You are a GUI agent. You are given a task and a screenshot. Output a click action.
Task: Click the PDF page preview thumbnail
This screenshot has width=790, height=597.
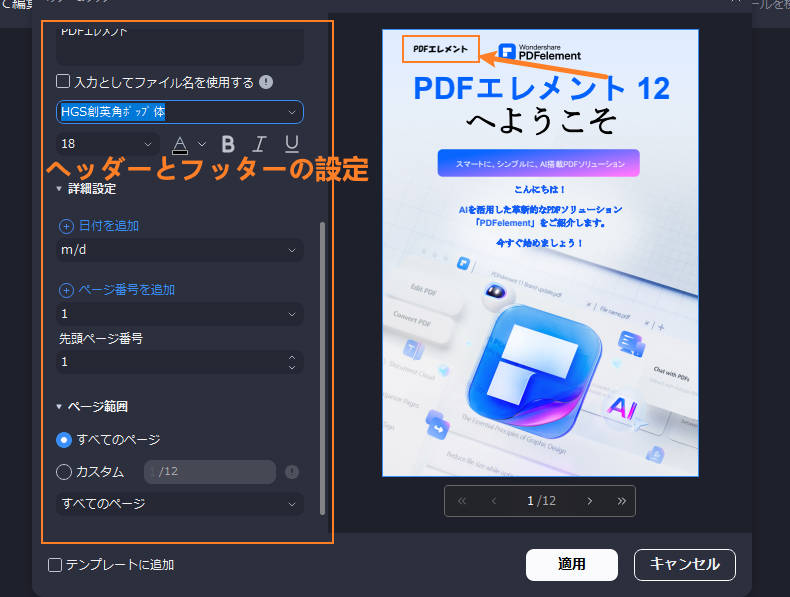[540, 253]
